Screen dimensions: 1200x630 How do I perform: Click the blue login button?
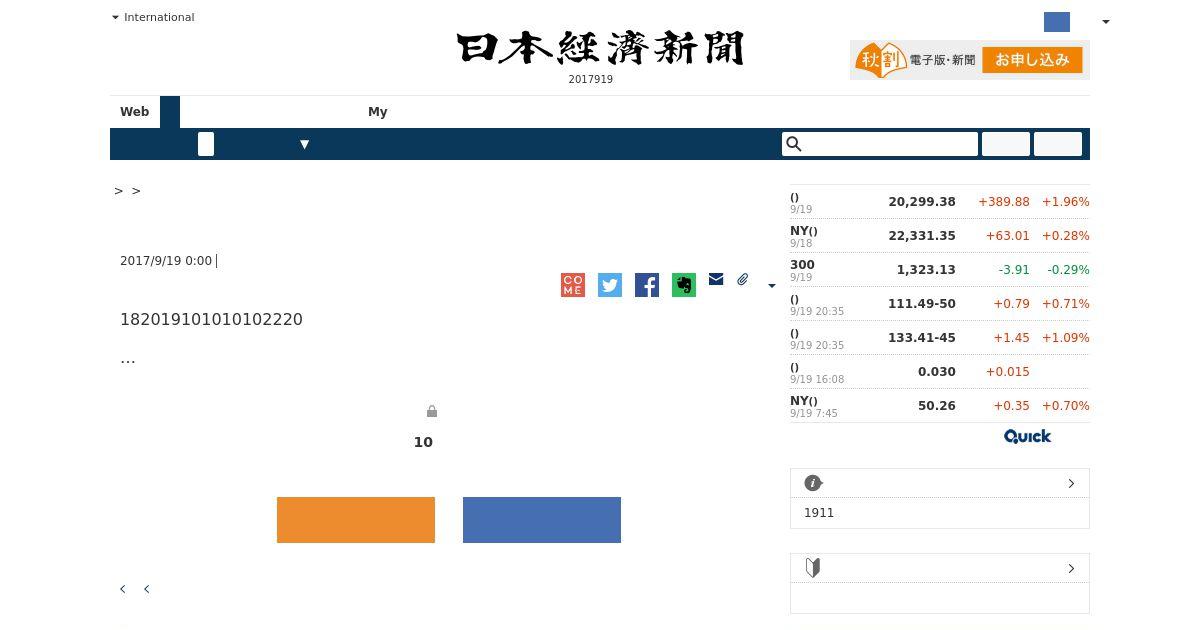click(542, 520)
